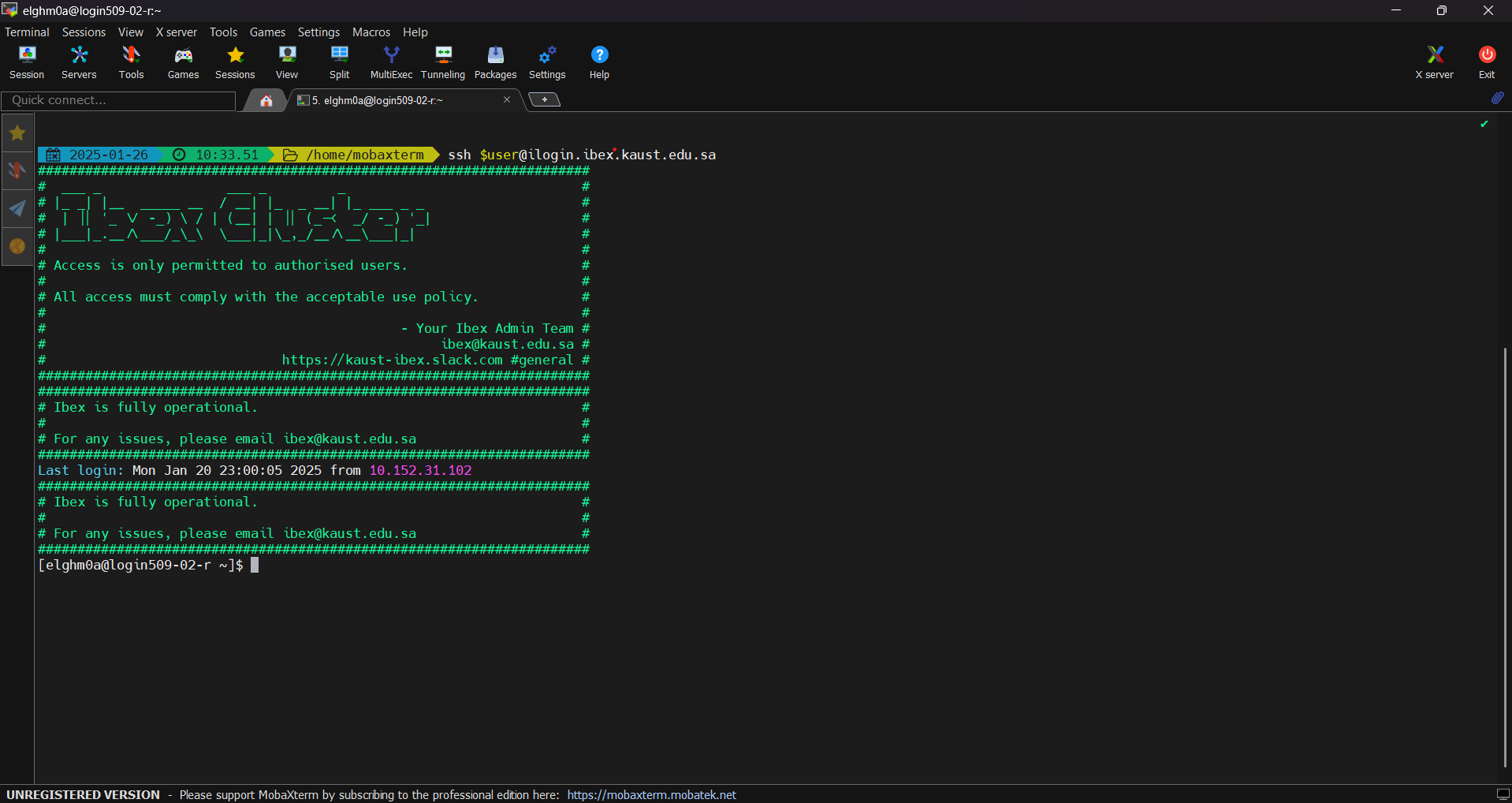Launch the Tunneling manager

(x=443, y=62)
